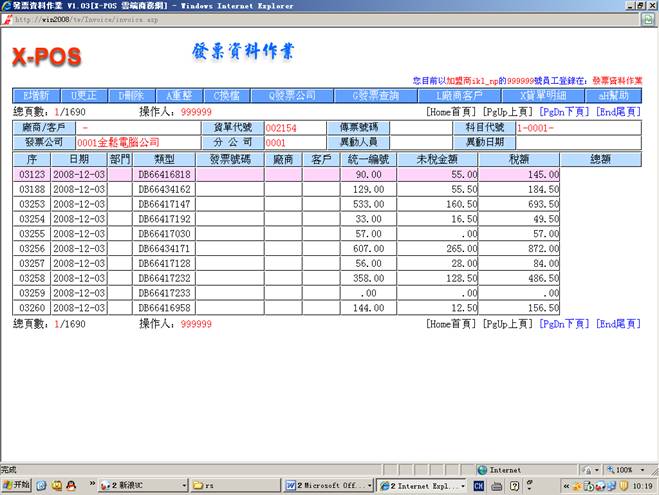The image size is (659, 495).
Task: Click the 貨單代號 field showing 002154
Action: [299, 129]
